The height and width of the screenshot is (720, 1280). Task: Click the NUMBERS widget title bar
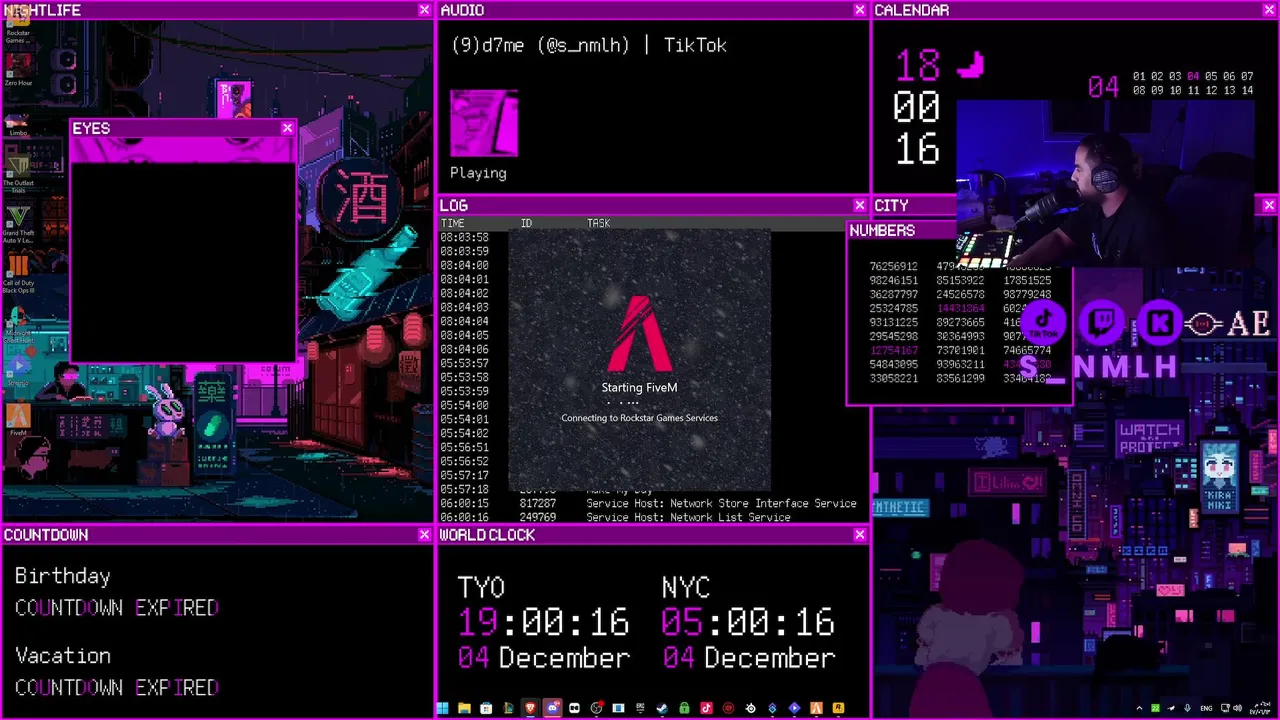[900, 230]
